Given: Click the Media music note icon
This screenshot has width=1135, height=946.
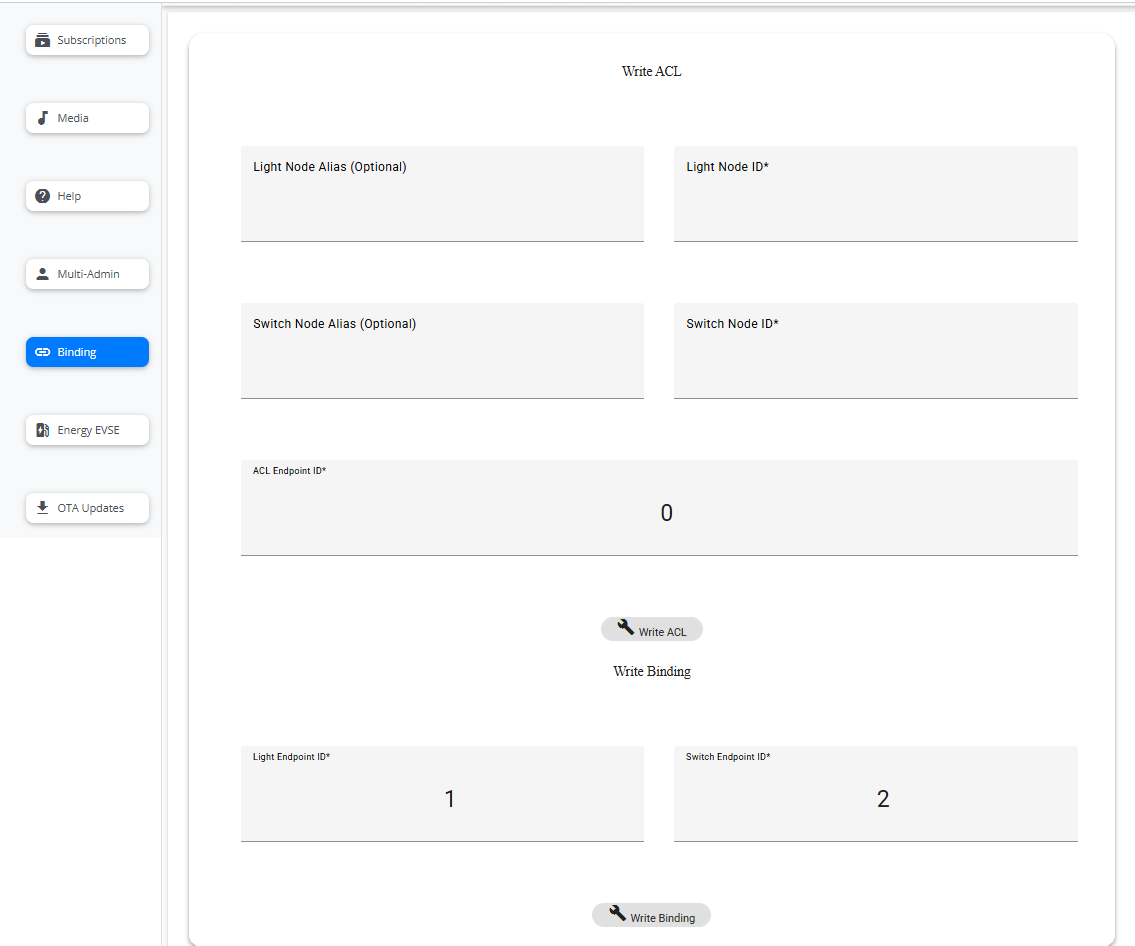Looking at the screenshot, I should (x=42, y=118).
